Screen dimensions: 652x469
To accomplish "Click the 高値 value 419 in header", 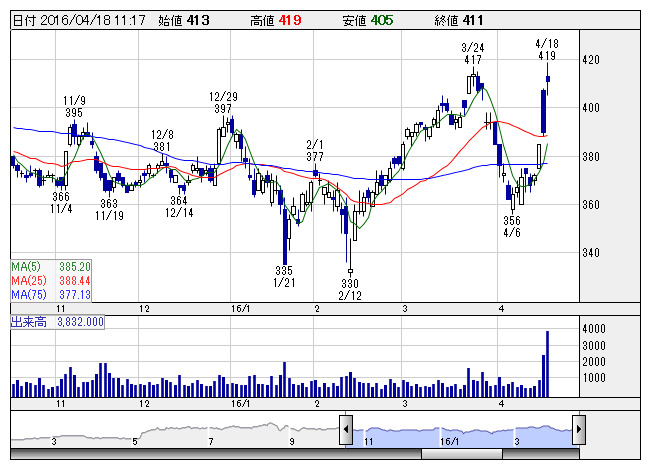I will coord(289,20).
